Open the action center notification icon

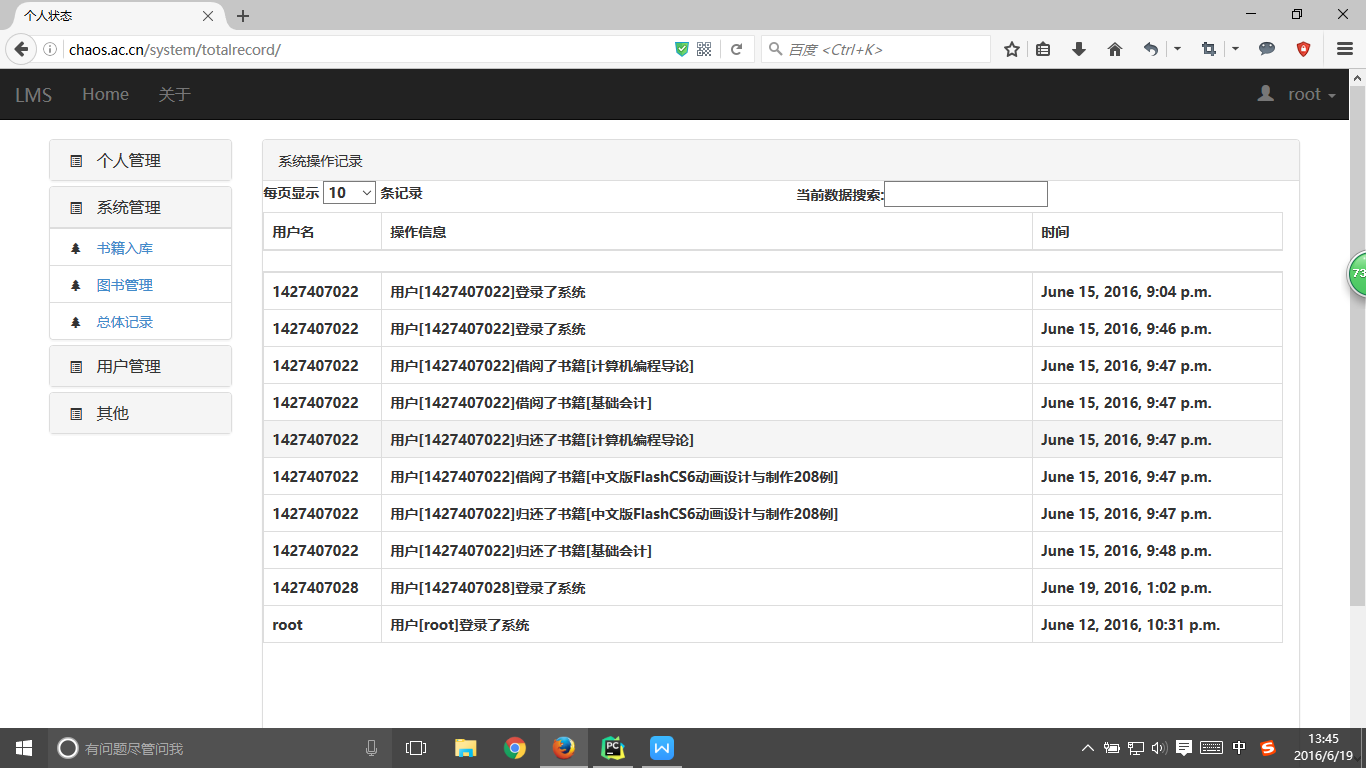tap(1184, 748)
